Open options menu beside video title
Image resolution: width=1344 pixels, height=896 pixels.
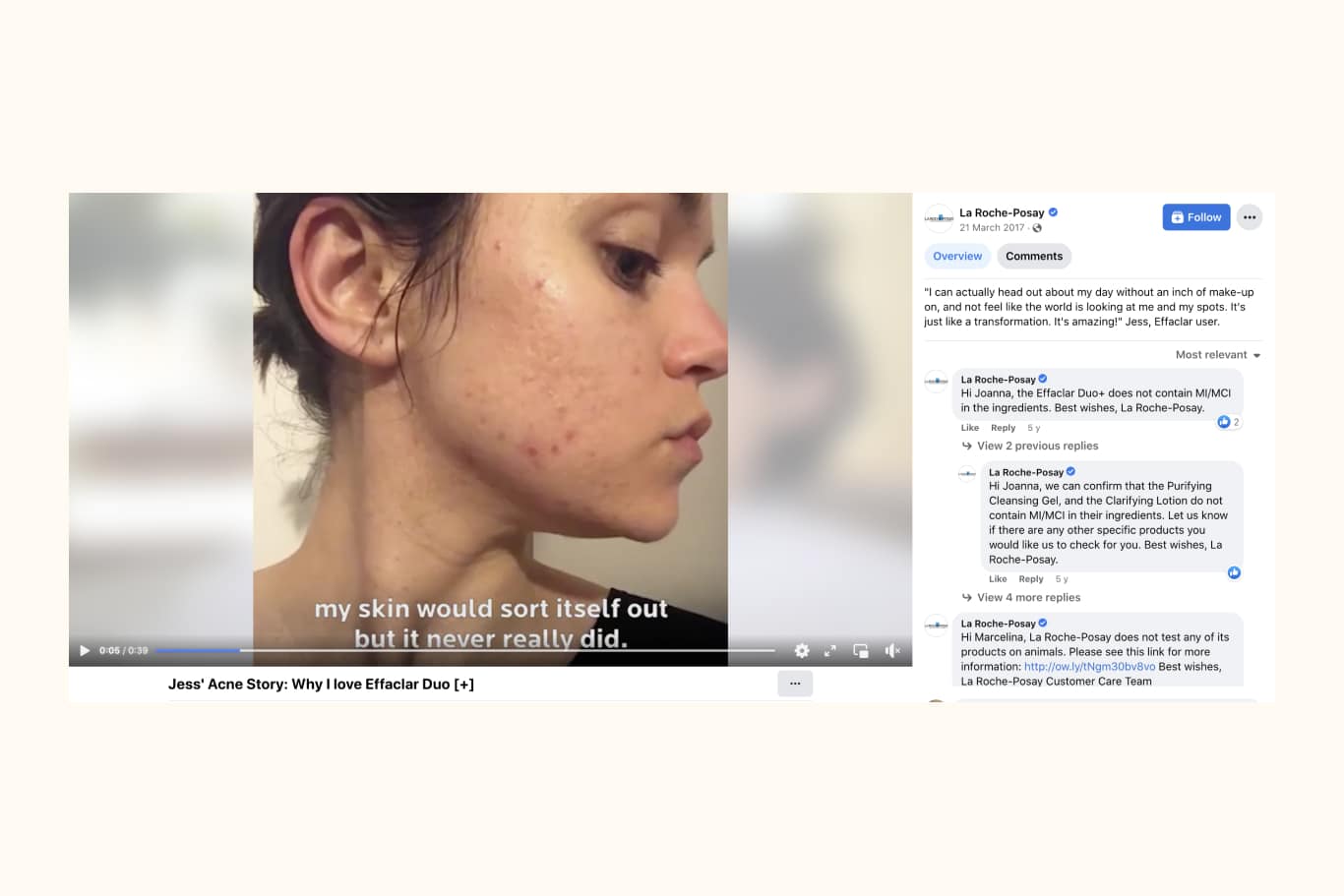click(795, 684)
